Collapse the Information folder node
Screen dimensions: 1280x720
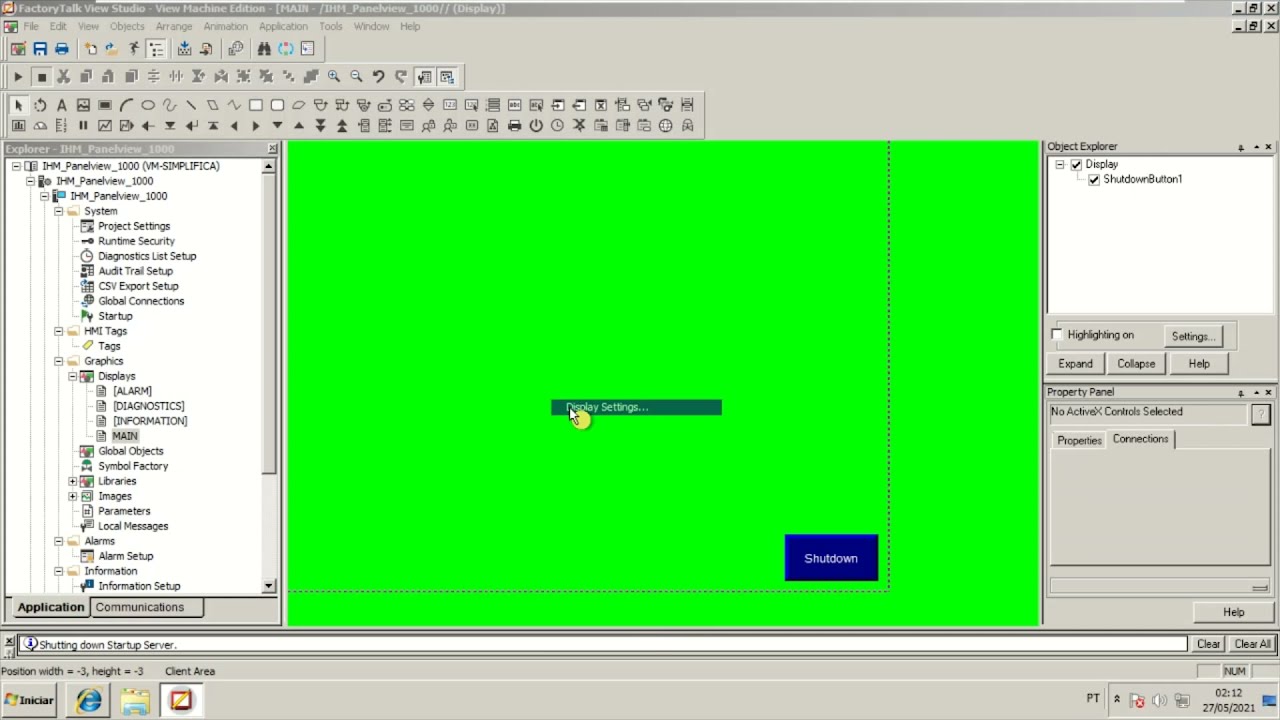click(x=59, y=571)
